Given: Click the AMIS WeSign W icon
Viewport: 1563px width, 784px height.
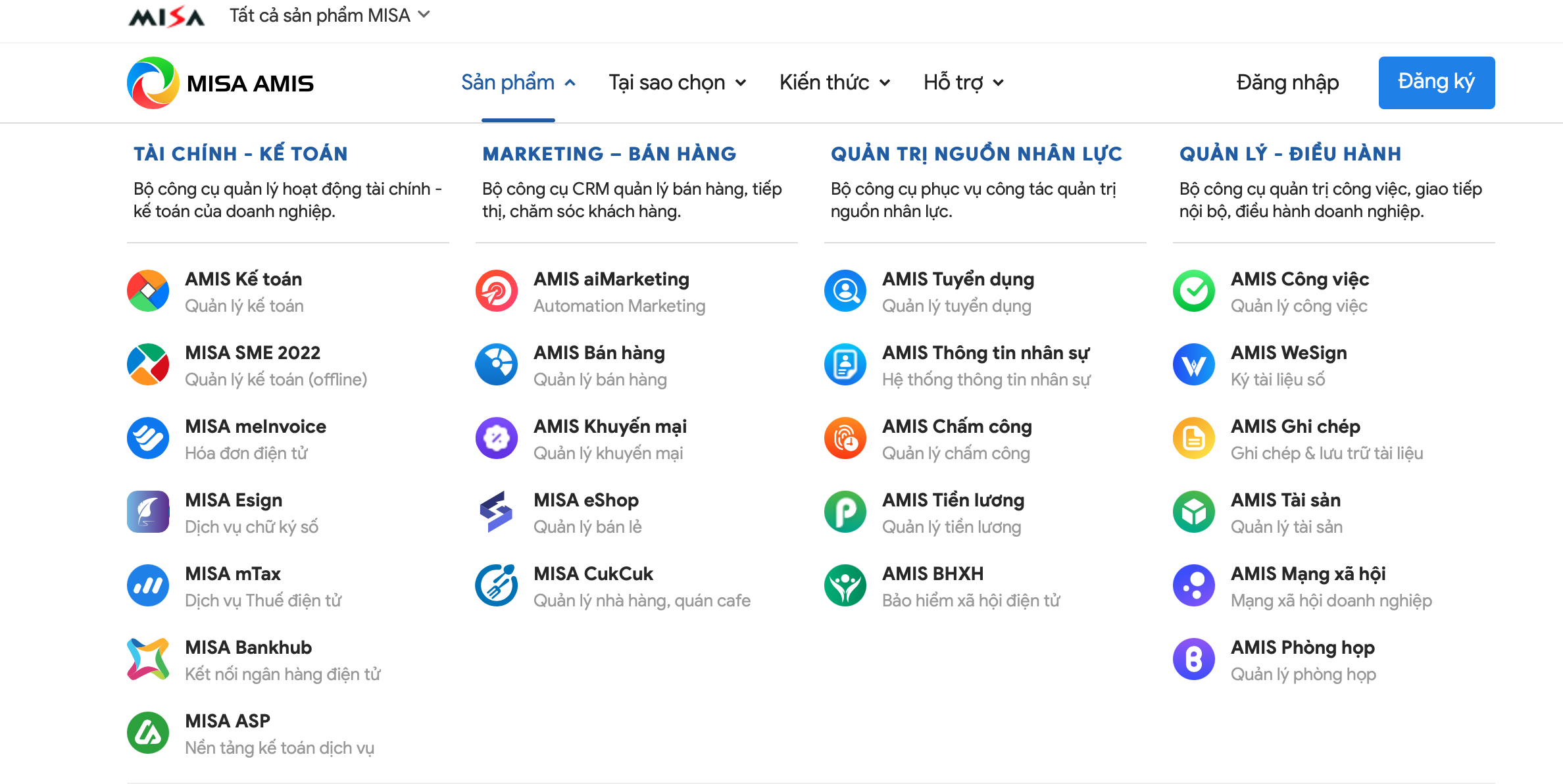Looking at the screenshot, I should pos(1194,364).
